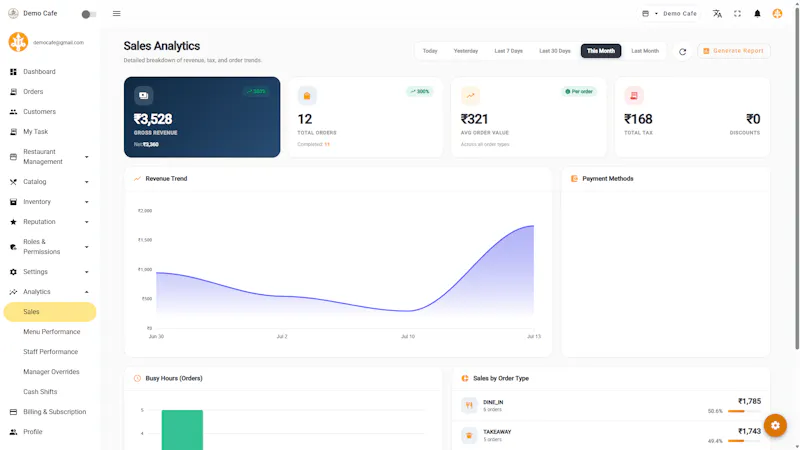Click the Analytics chart icon in sidebar
The width and height of the screenshot is (800, 450).
(13, 292)
